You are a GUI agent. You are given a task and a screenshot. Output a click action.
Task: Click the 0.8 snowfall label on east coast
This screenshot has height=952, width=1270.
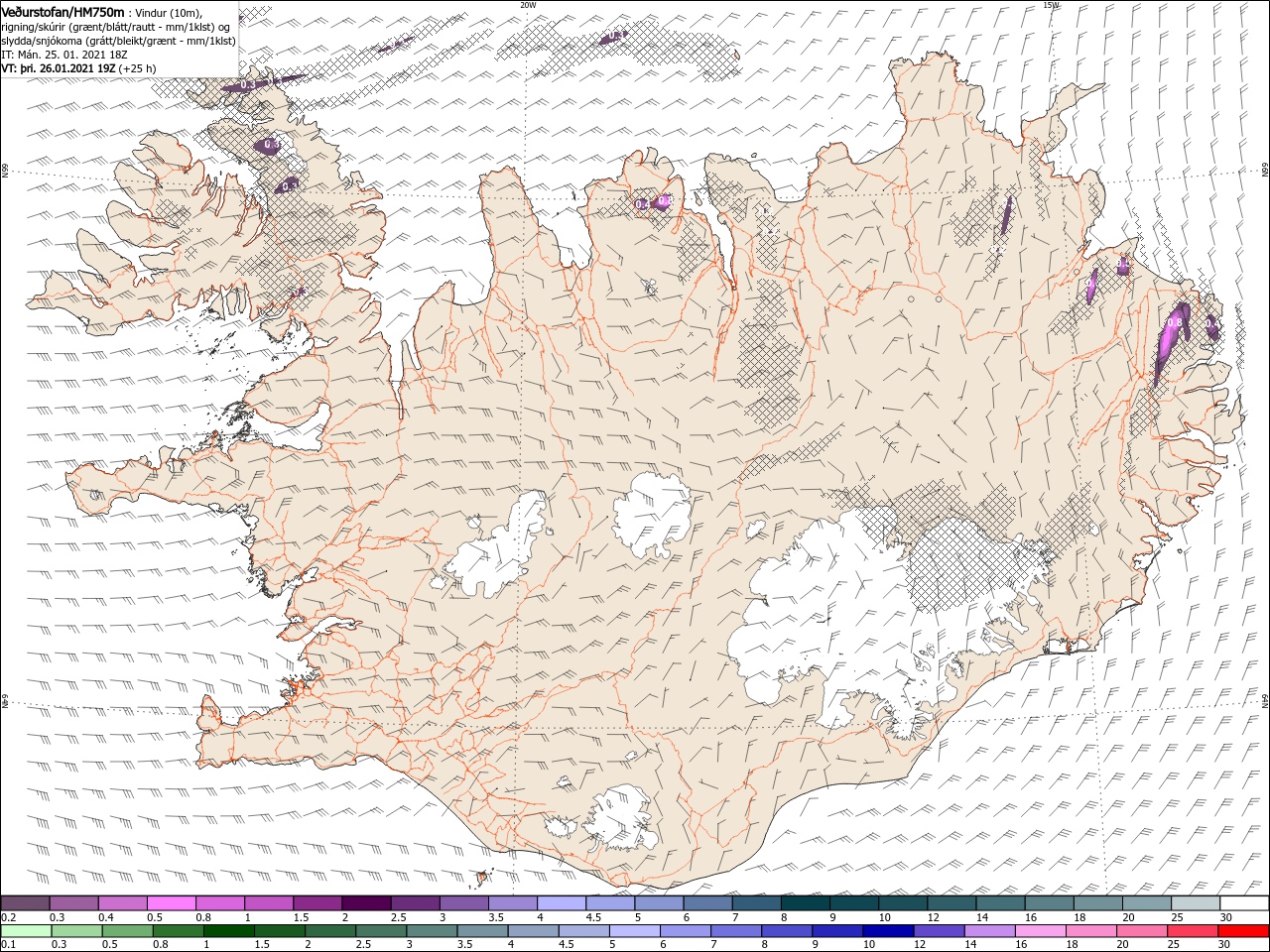tap(1175, 322)
